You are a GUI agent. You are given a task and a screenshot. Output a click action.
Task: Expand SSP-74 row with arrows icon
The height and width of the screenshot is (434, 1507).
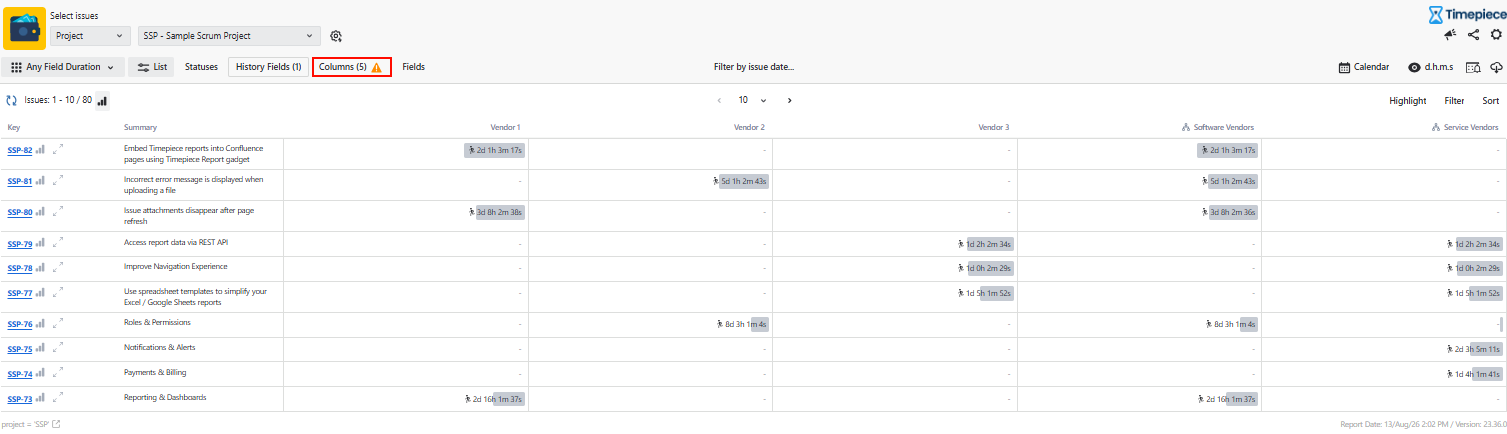[x=58, y=374]
